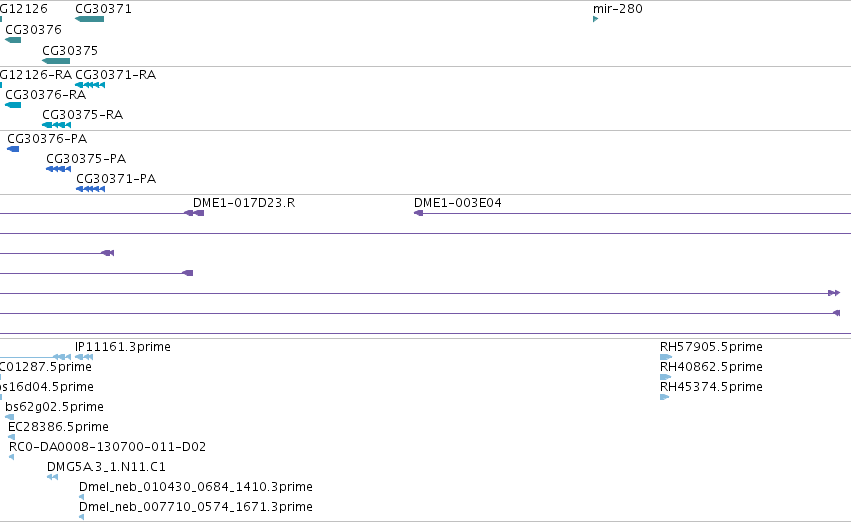Click the RC0-DA0008-130700-011-D02 label
Image resolution: width=851 pixels, height=522 pixels.
[107, 447]
